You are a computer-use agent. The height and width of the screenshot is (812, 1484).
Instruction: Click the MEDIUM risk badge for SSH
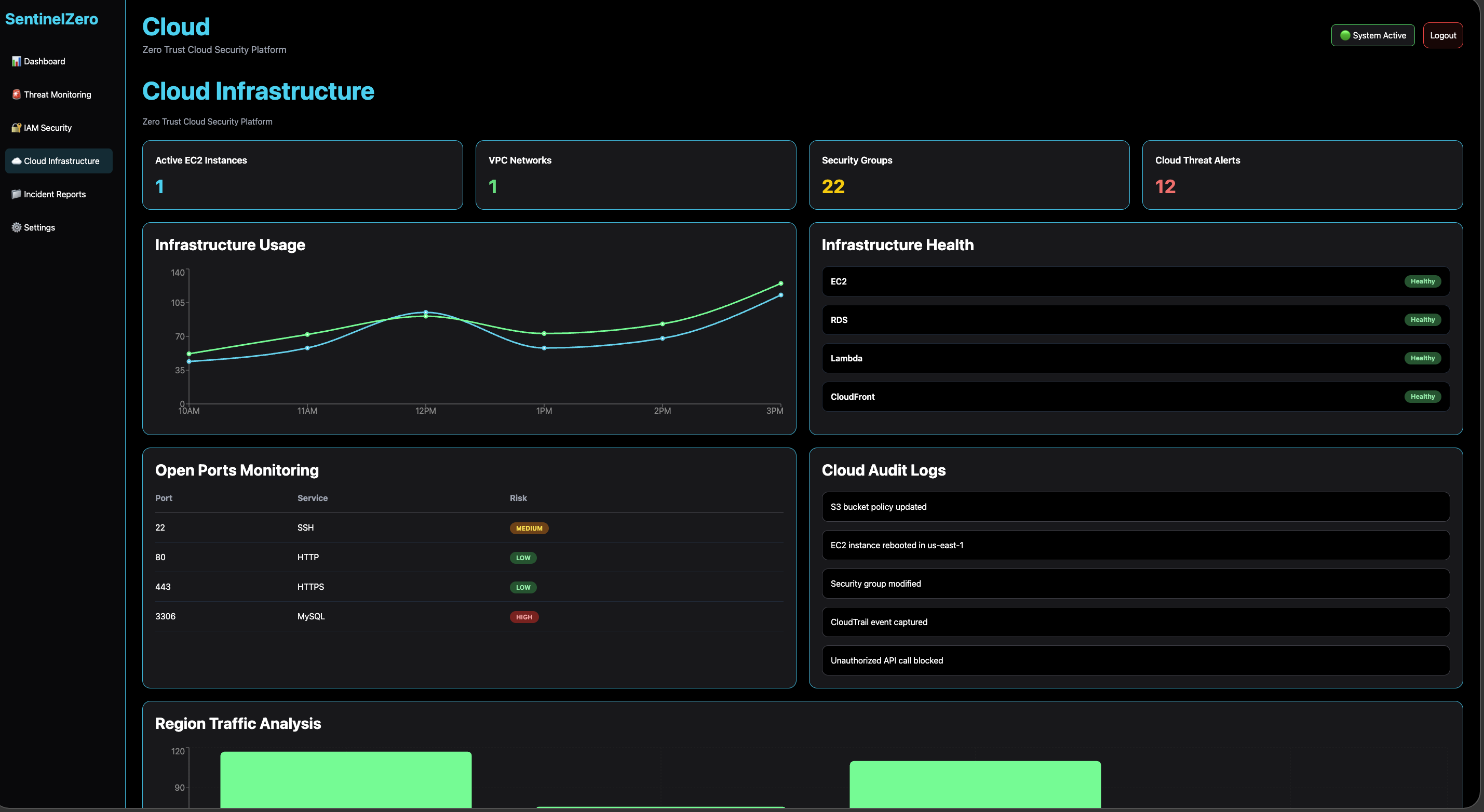(x=529, y=528)
